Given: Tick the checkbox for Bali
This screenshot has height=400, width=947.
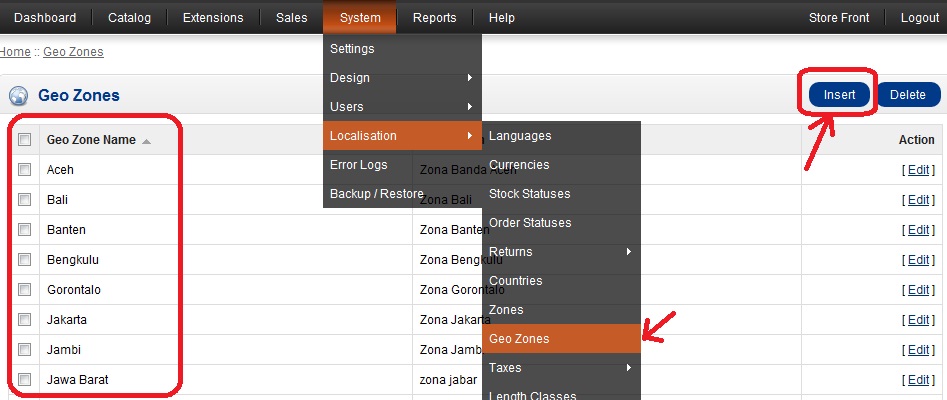Looking at the screenshot, I should 25,200.
